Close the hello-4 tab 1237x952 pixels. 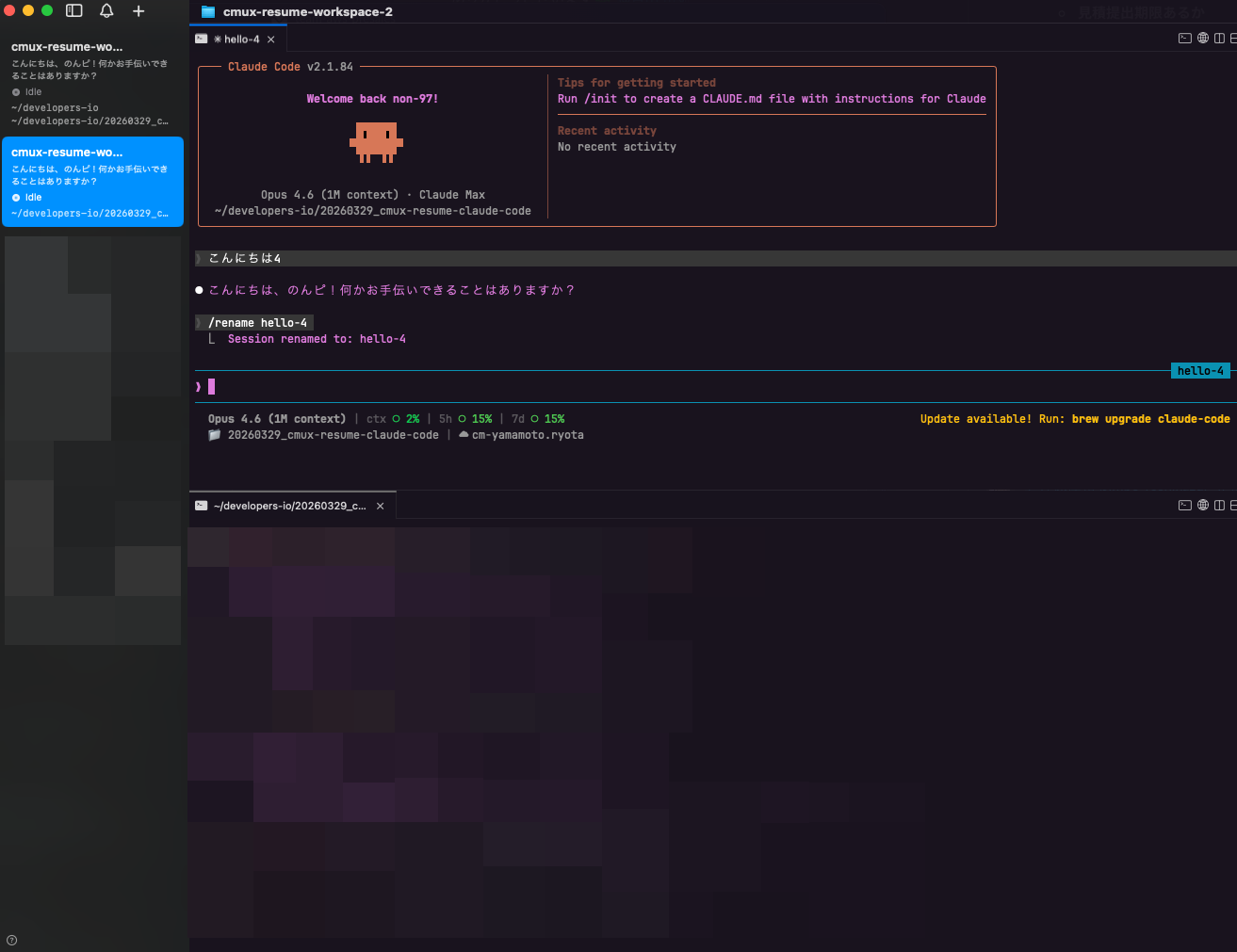(271, 39)
